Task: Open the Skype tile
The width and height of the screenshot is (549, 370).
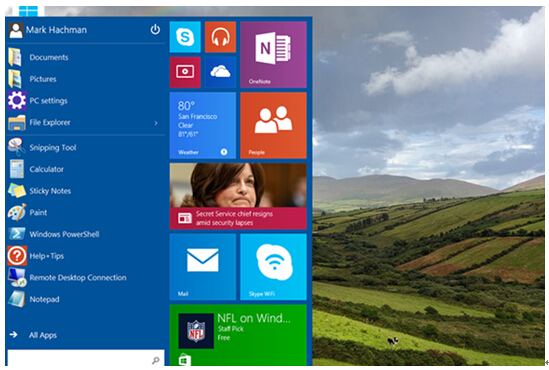Action: point(185,37)
